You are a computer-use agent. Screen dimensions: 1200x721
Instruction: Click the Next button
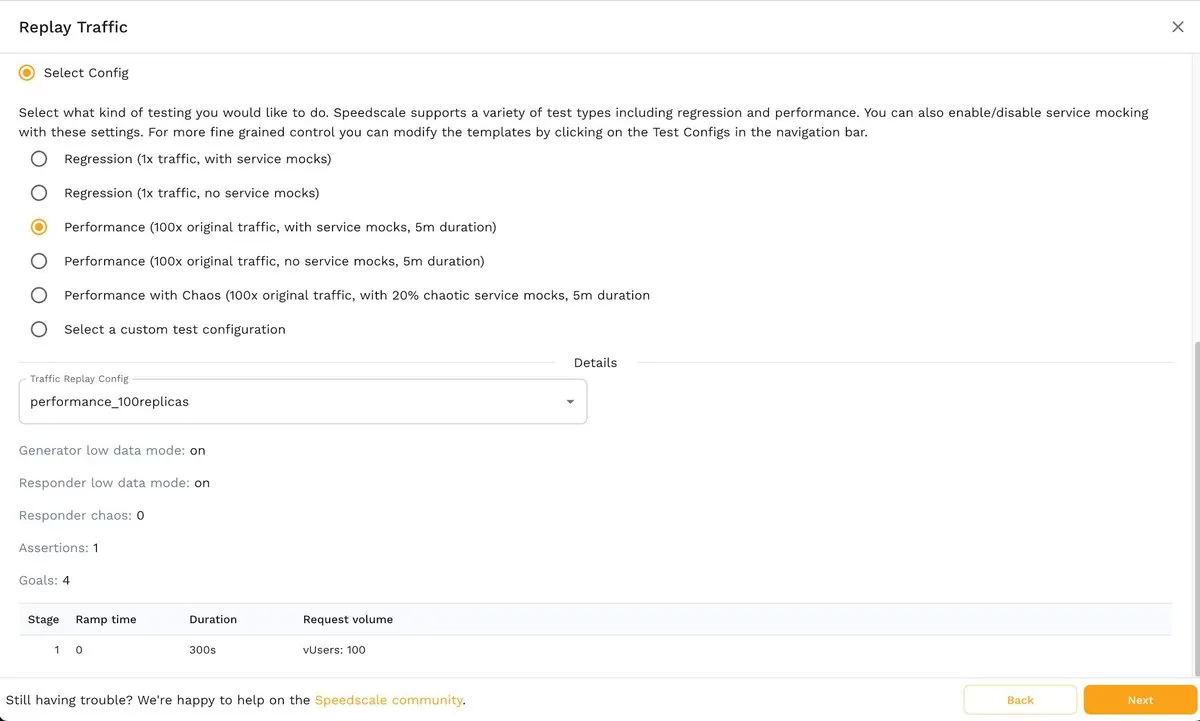pyautogui.click(x=1140, y=699)
